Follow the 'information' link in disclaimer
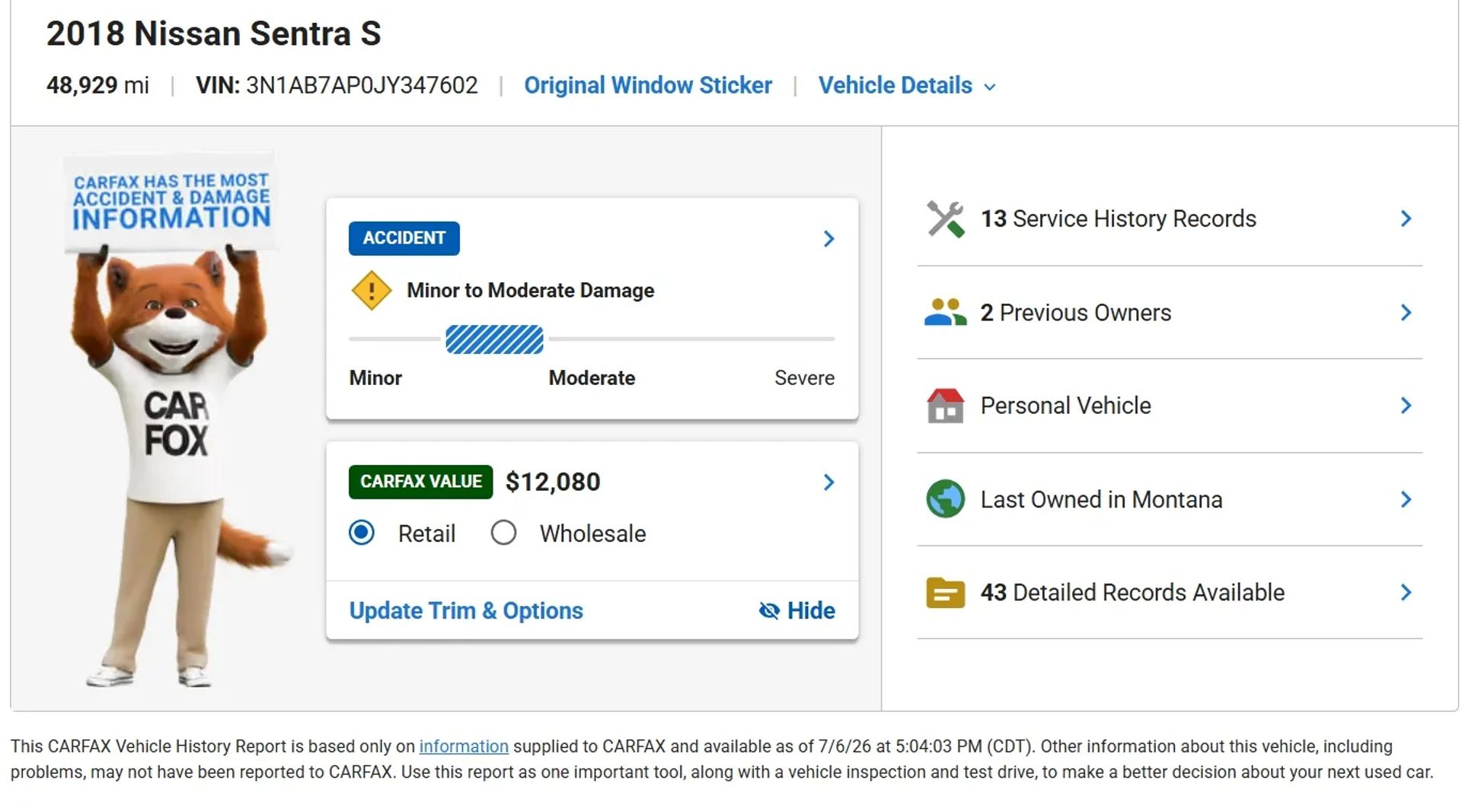 coord(464,747)
